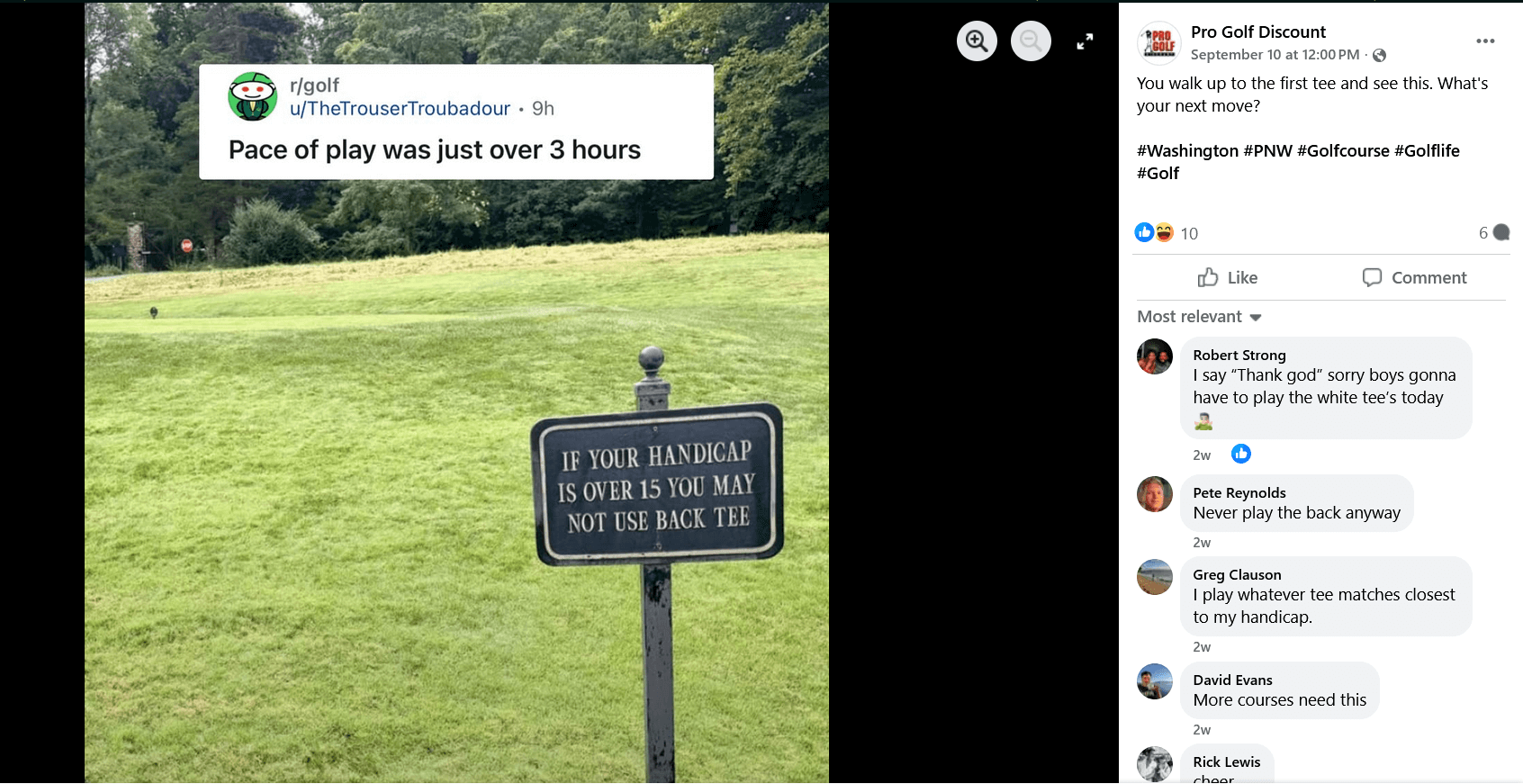Toggle a Like on the post
1523x784 pixels.
1226,277
